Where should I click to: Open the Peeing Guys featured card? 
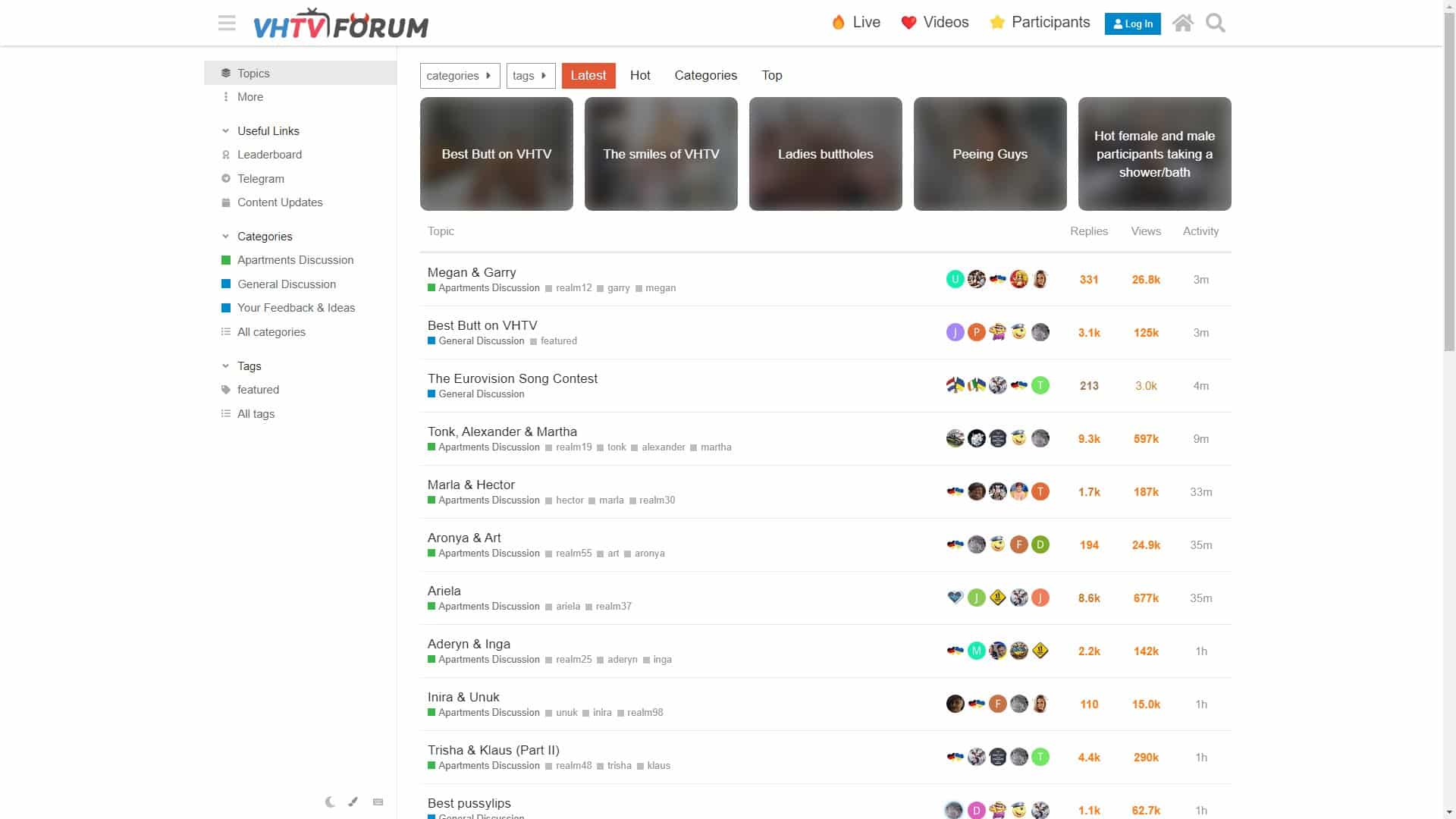point(990,154)
